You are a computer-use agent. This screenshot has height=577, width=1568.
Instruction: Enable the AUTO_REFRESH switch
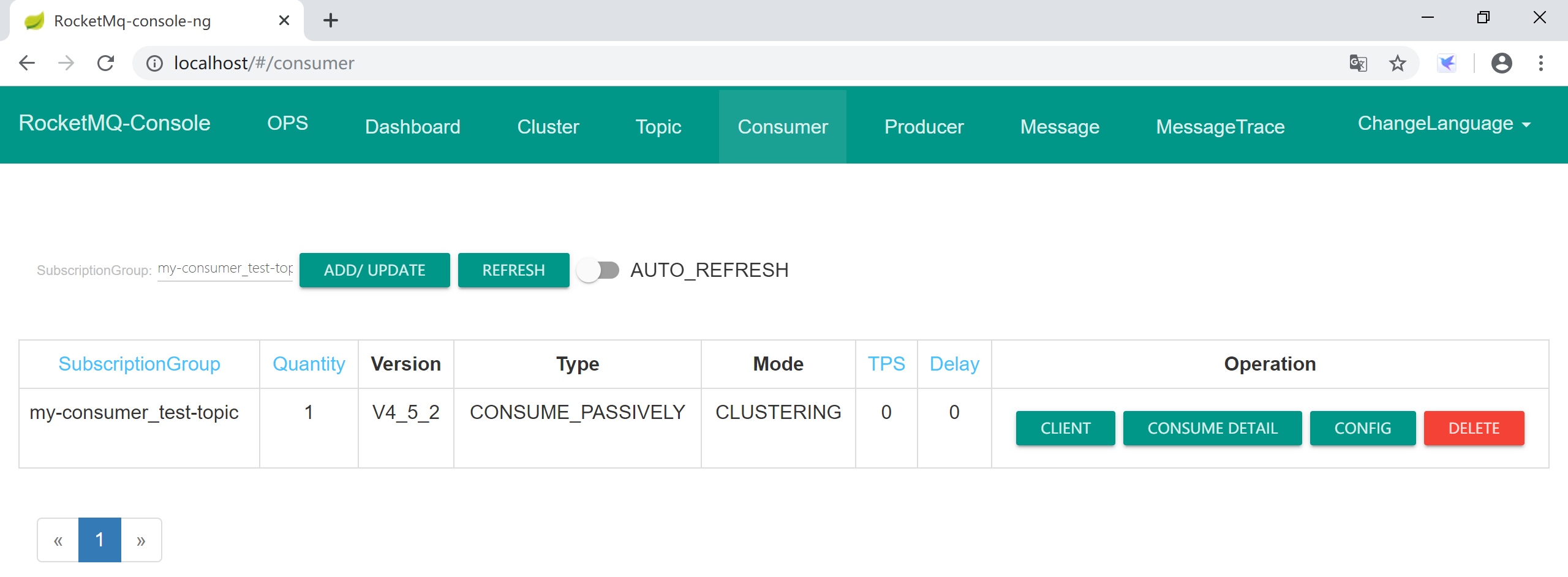pyautogui.click(x=598, y=270)
